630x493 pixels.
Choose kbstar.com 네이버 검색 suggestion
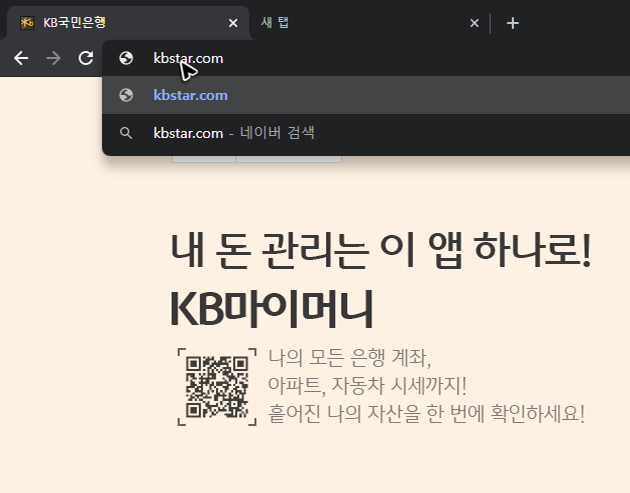coord(366,133)
